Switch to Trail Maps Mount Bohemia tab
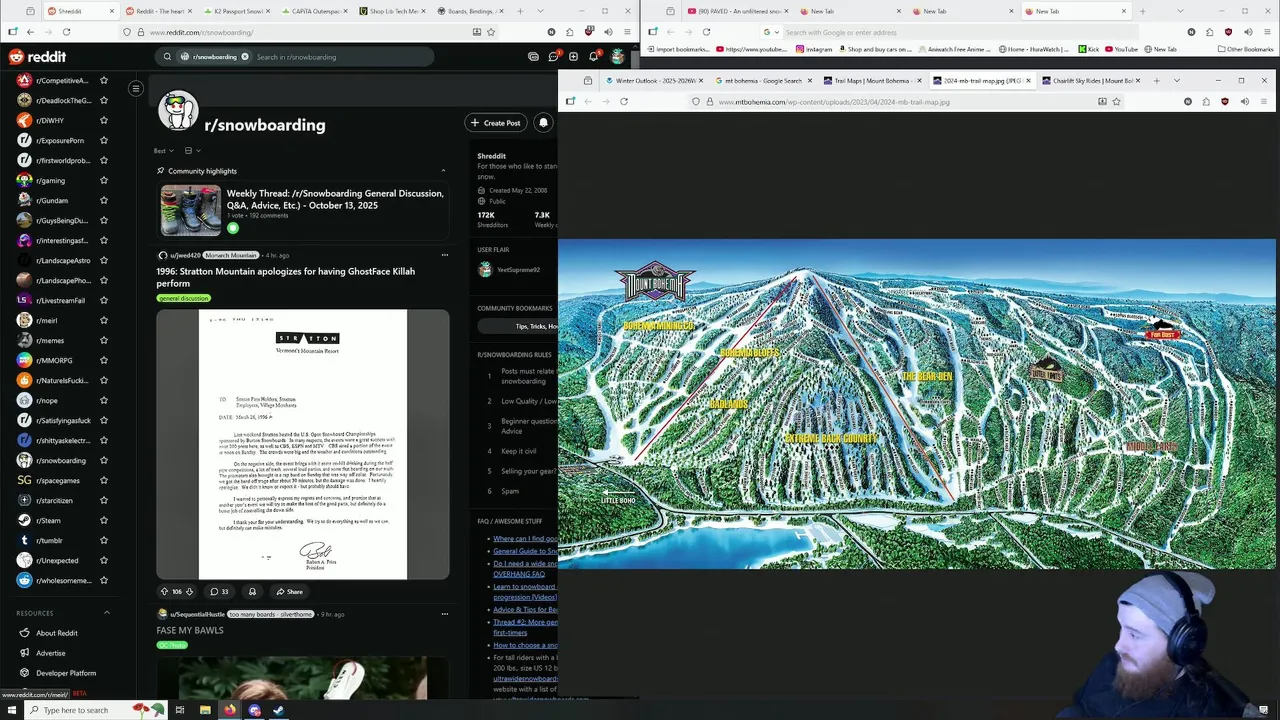This screenshot has width=1280, height=720. pos(872,80)
